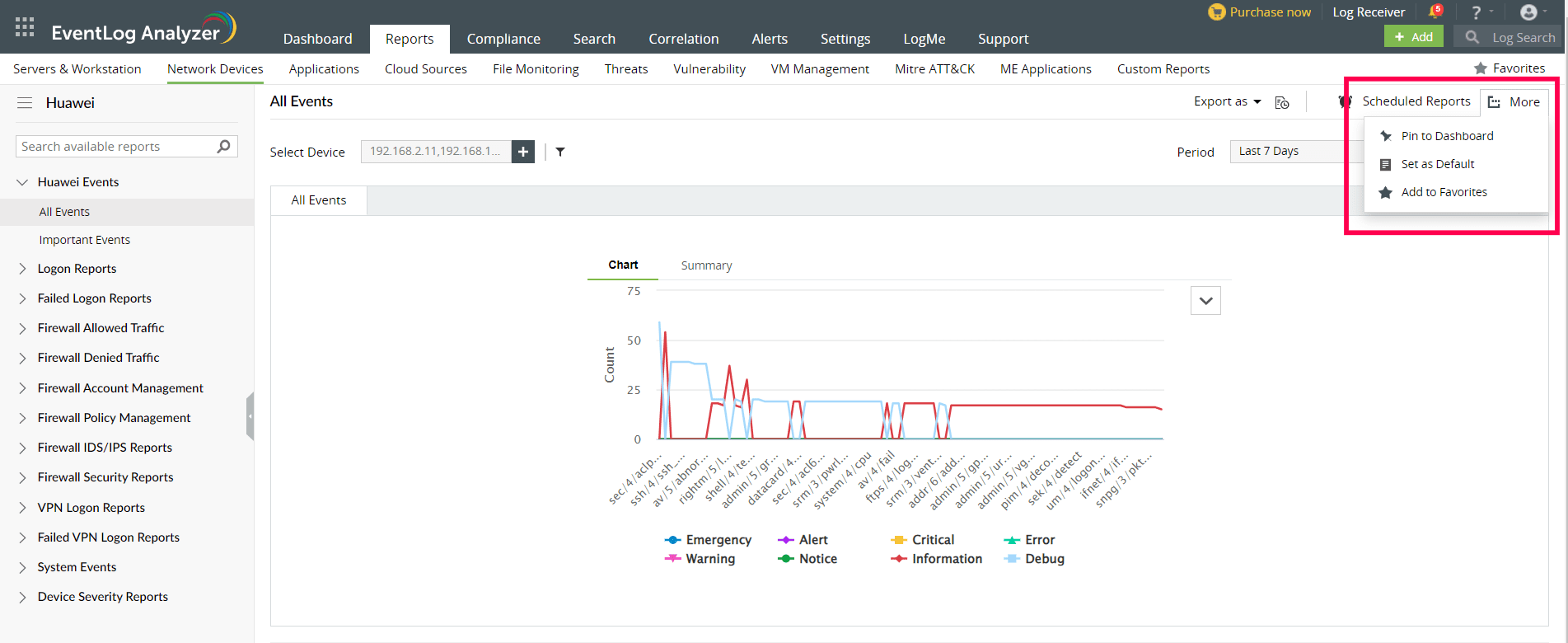Toggle the Warning legend series
Image resolution: width=1568 pixels, height=643 pixels.
pyautogui.click(x=700, y=559)
